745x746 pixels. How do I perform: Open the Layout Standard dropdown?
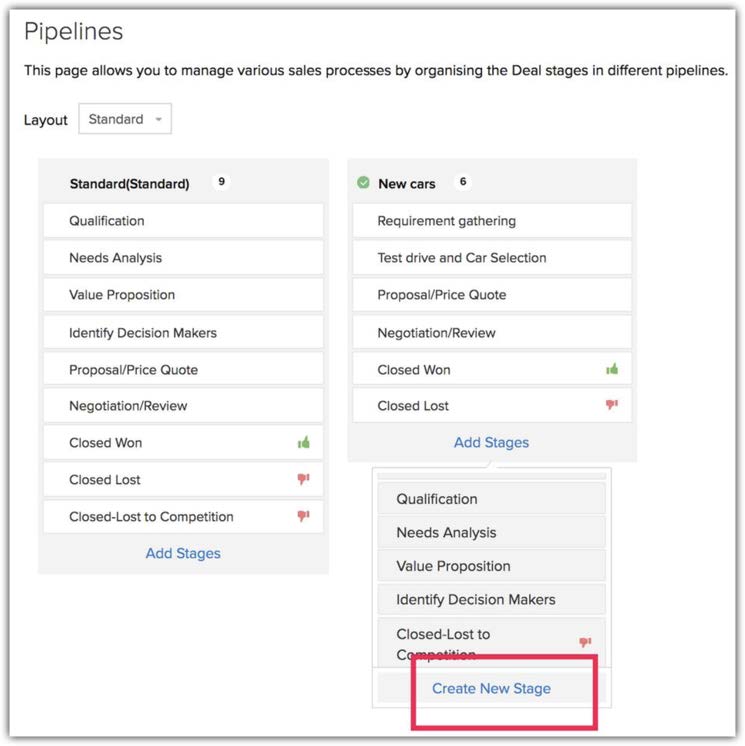point(125,119)
